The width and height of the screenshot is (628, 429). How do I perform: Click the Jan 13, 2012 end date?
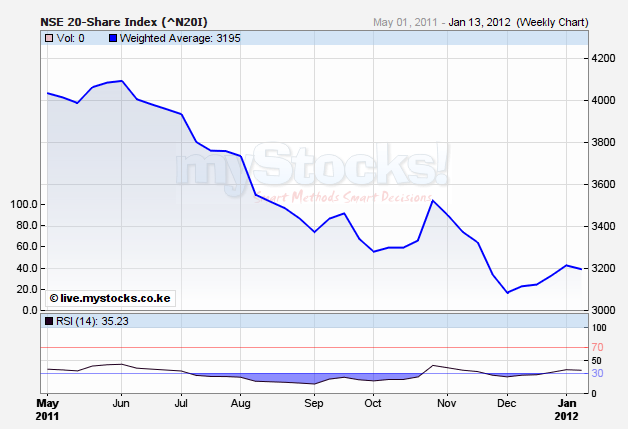pyautogui.click(x=478, y=20)
